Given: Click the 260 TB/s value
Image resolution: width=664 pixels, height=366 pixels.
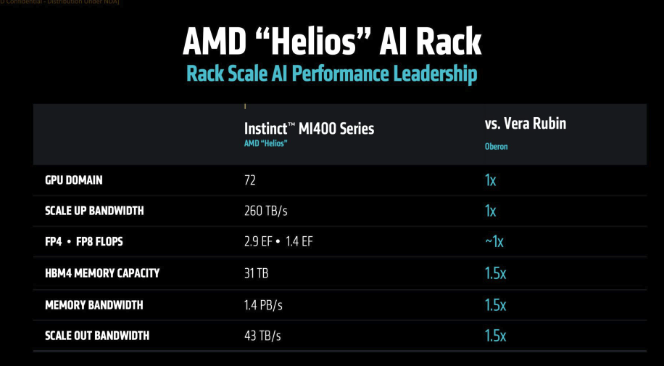Looking at the screenshot, I should [266, 211].
